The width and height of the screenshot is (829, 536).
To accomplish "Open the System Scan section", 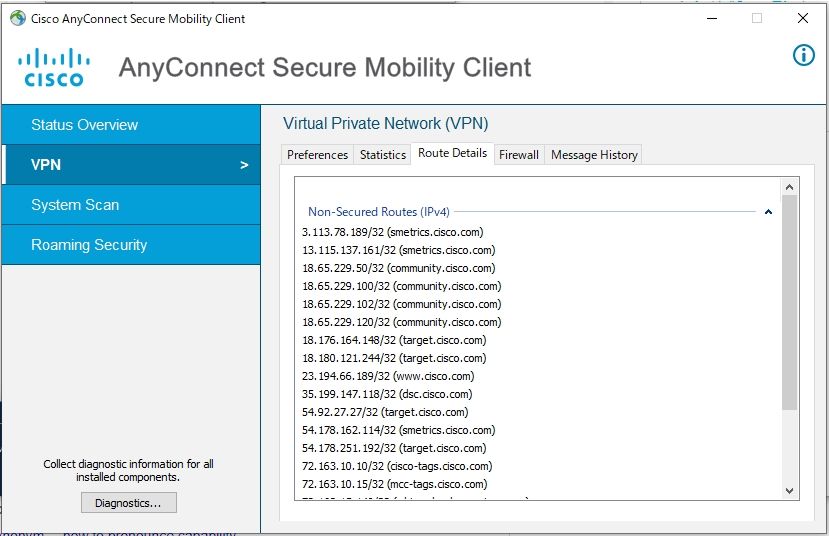I will 131,205.
